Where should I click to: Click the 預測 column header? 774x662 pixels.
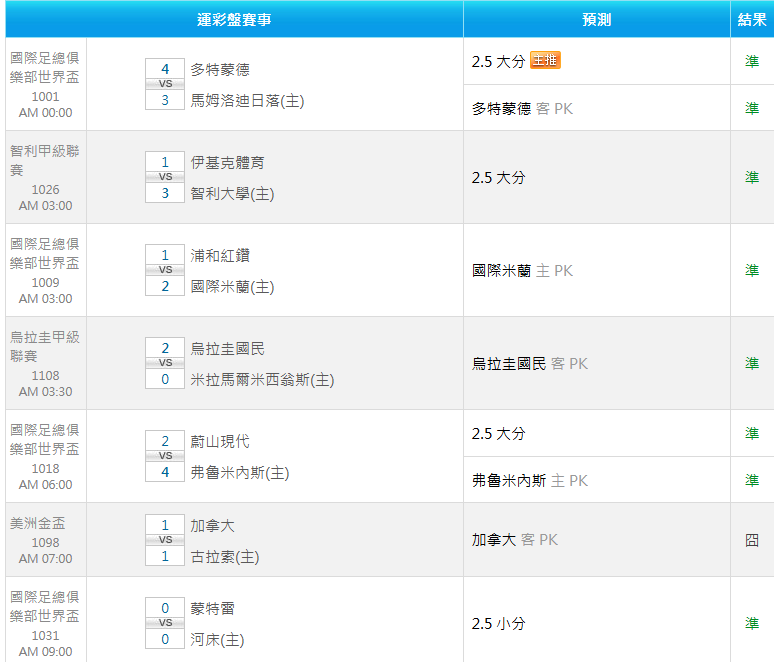[x=597, y=19]
